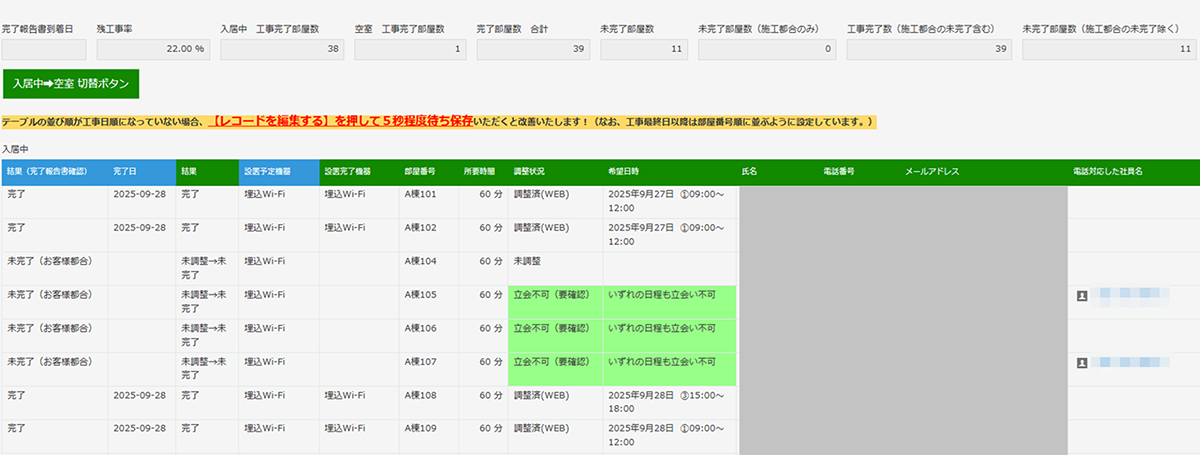Click the user icon in the A棟107 row

click(x=1082, y=363)
